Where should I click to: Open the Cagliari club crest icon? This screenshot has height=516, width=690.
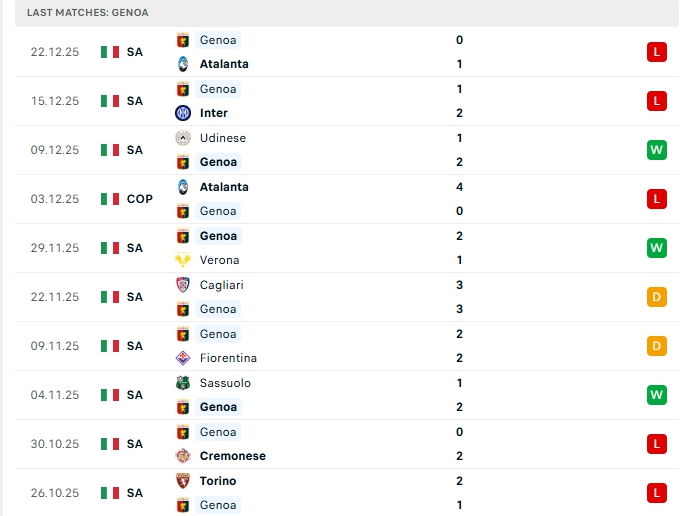(182, 285)
